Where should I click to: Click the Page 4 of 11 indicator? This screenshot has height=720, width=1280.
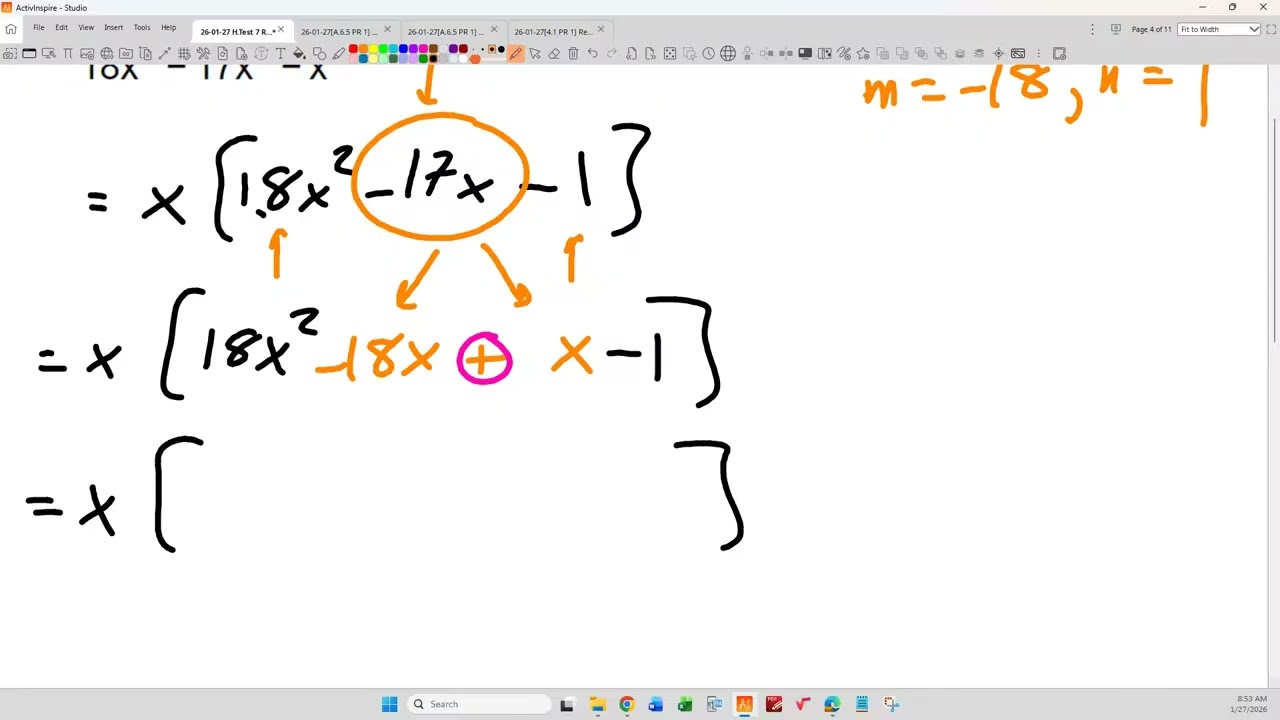coord(1151,29)
